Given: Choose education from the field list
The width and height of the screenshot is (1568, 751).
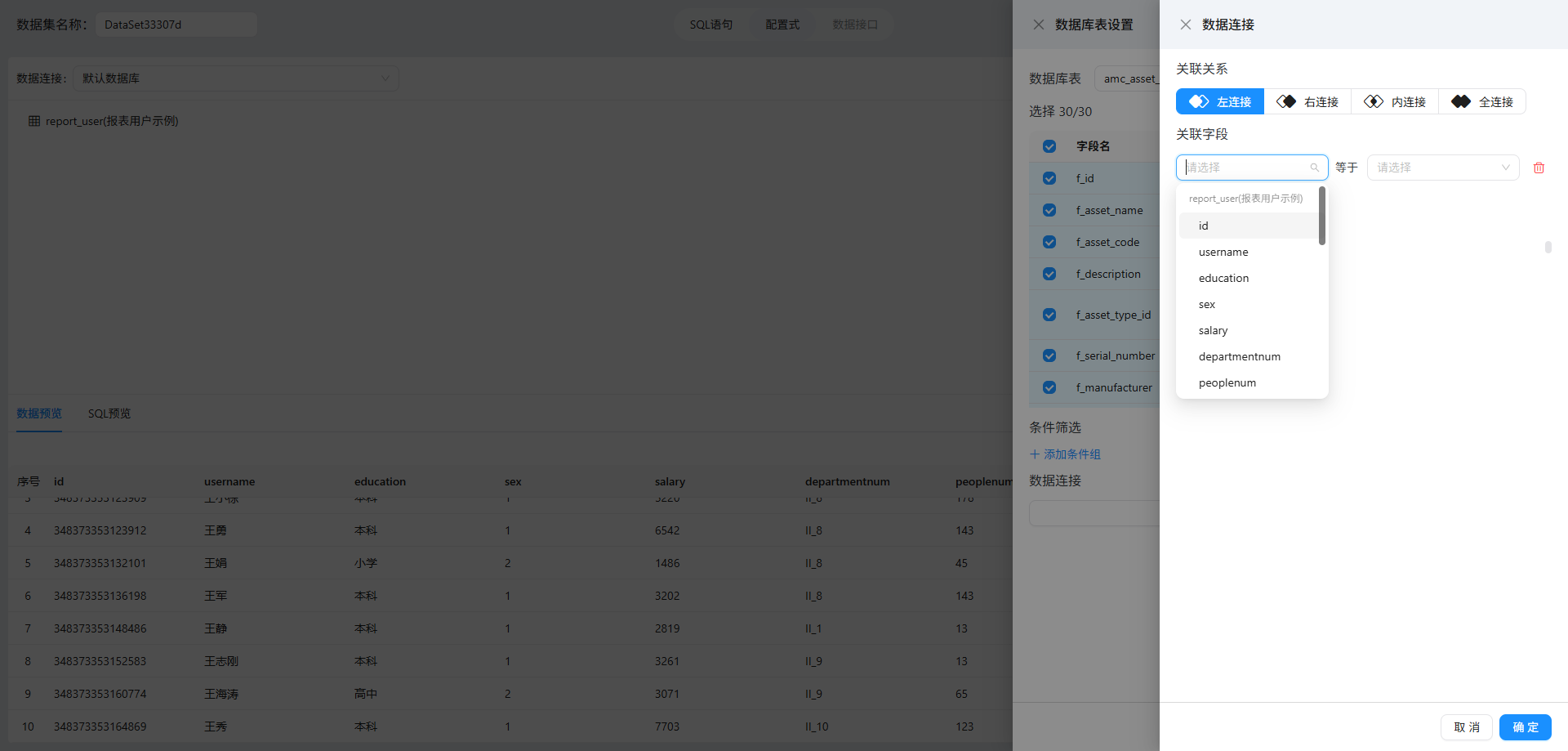Looking at the screenshot, I should tap(1249, 278).
